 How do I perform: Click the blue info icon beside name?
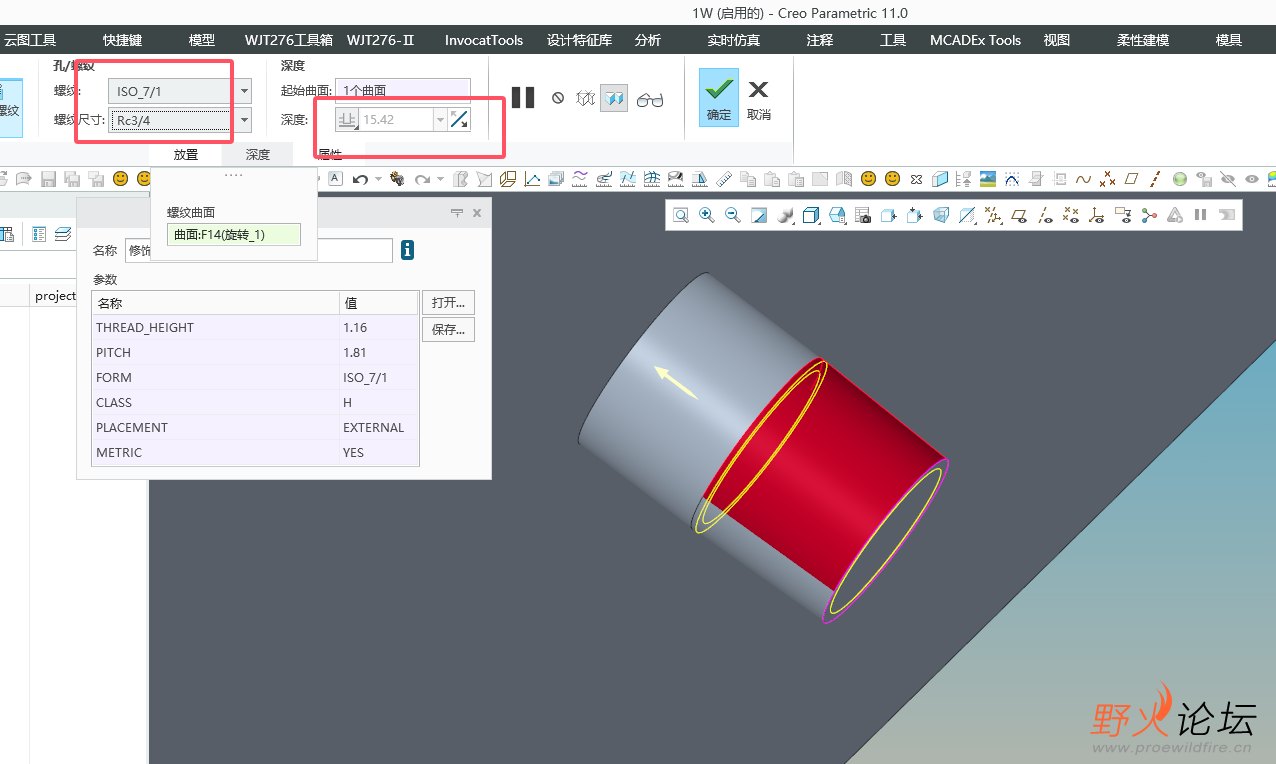click(x=407, y=250)
